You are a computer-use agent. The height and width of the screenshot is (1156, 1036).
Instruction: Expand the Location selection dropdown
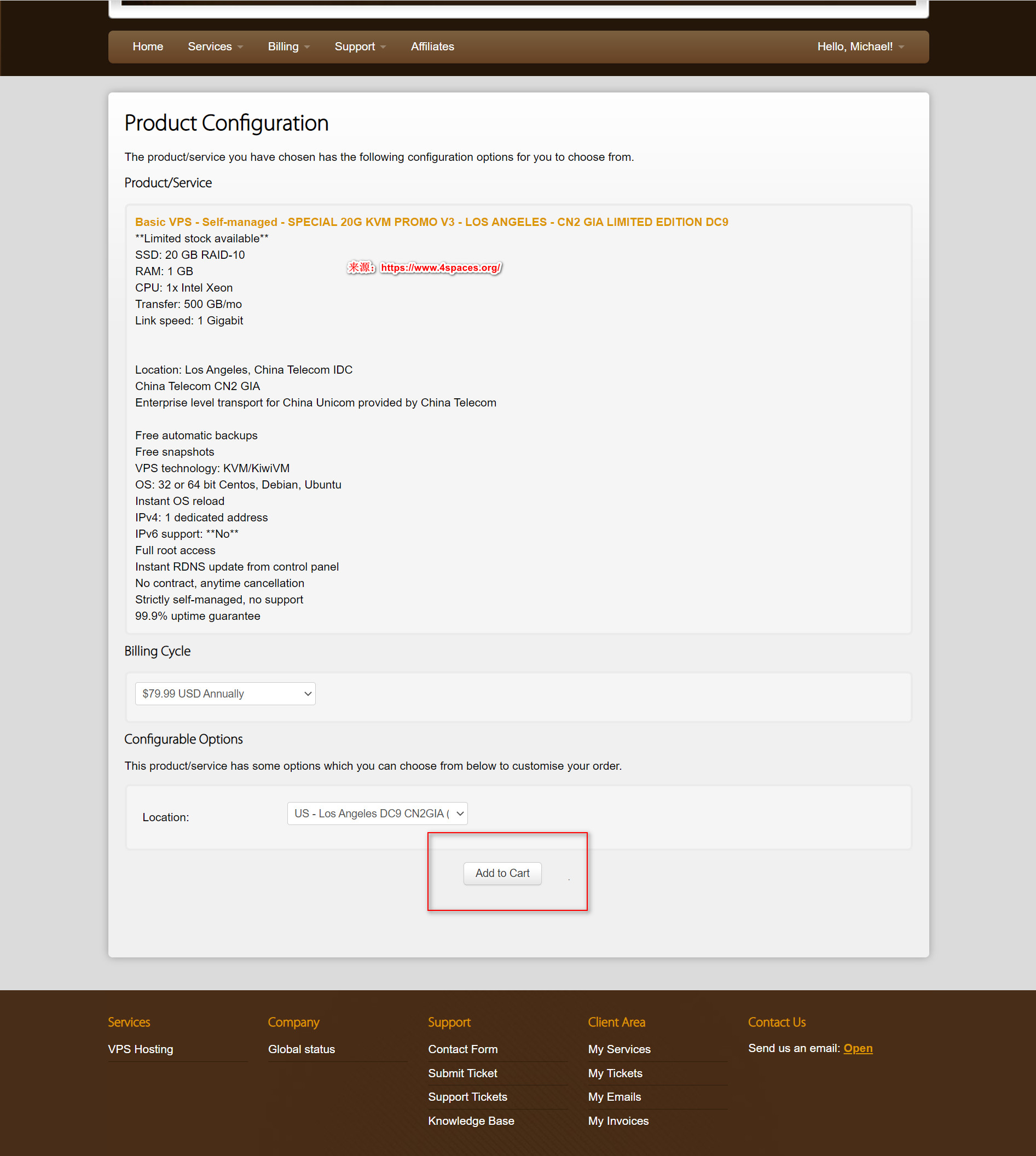coord(377,814)
